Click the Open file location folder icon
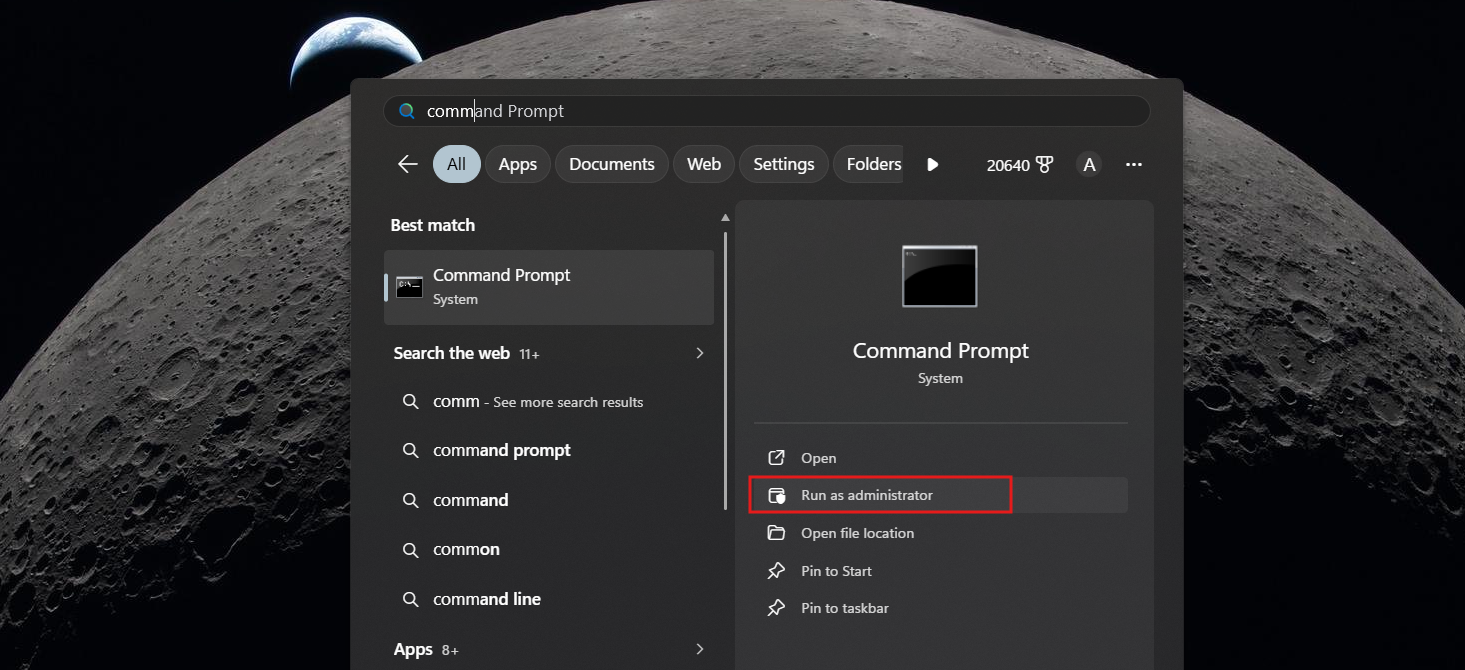Image resolution: width=1465 pixels, height=670 pixels. 776,533
